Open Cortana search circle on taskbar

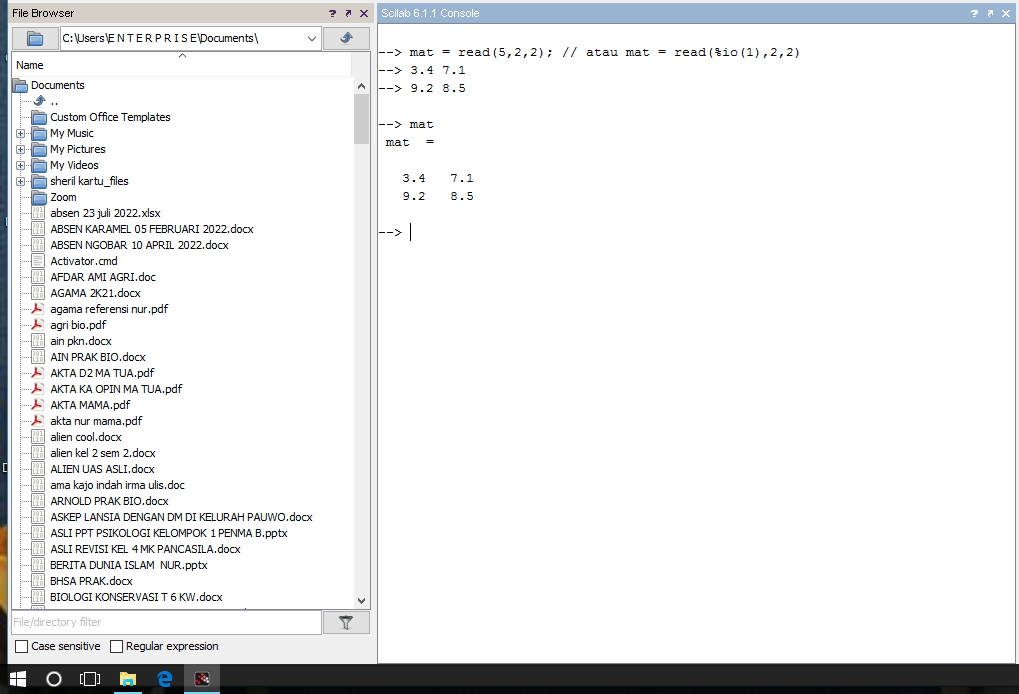point(54,679)
